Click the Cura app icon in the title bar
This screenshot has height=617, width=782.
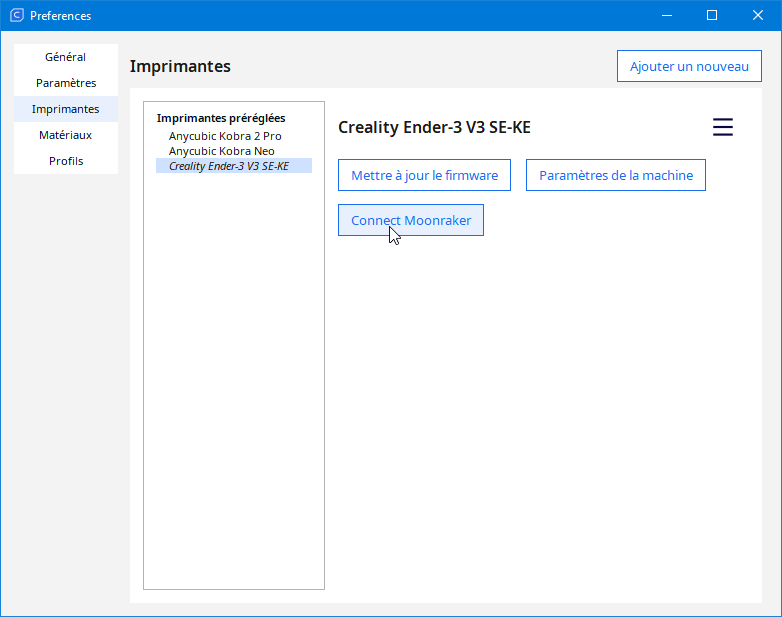pos(17,15)
